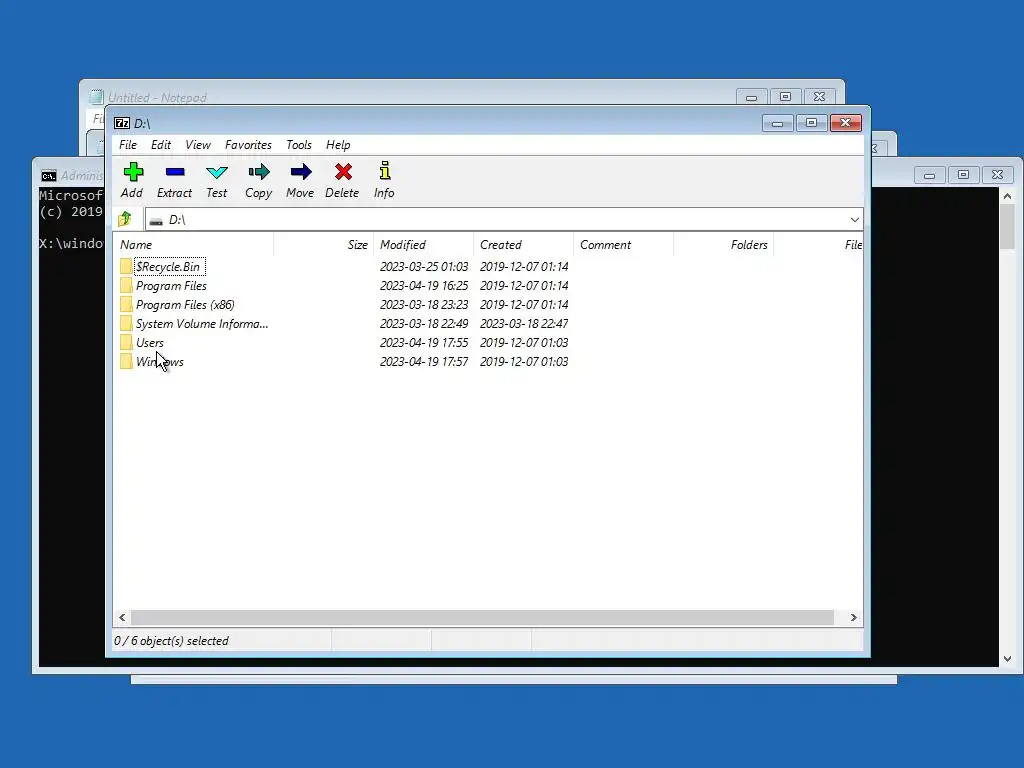Maximize the Command Prompt window

click(x=963, y=174)
